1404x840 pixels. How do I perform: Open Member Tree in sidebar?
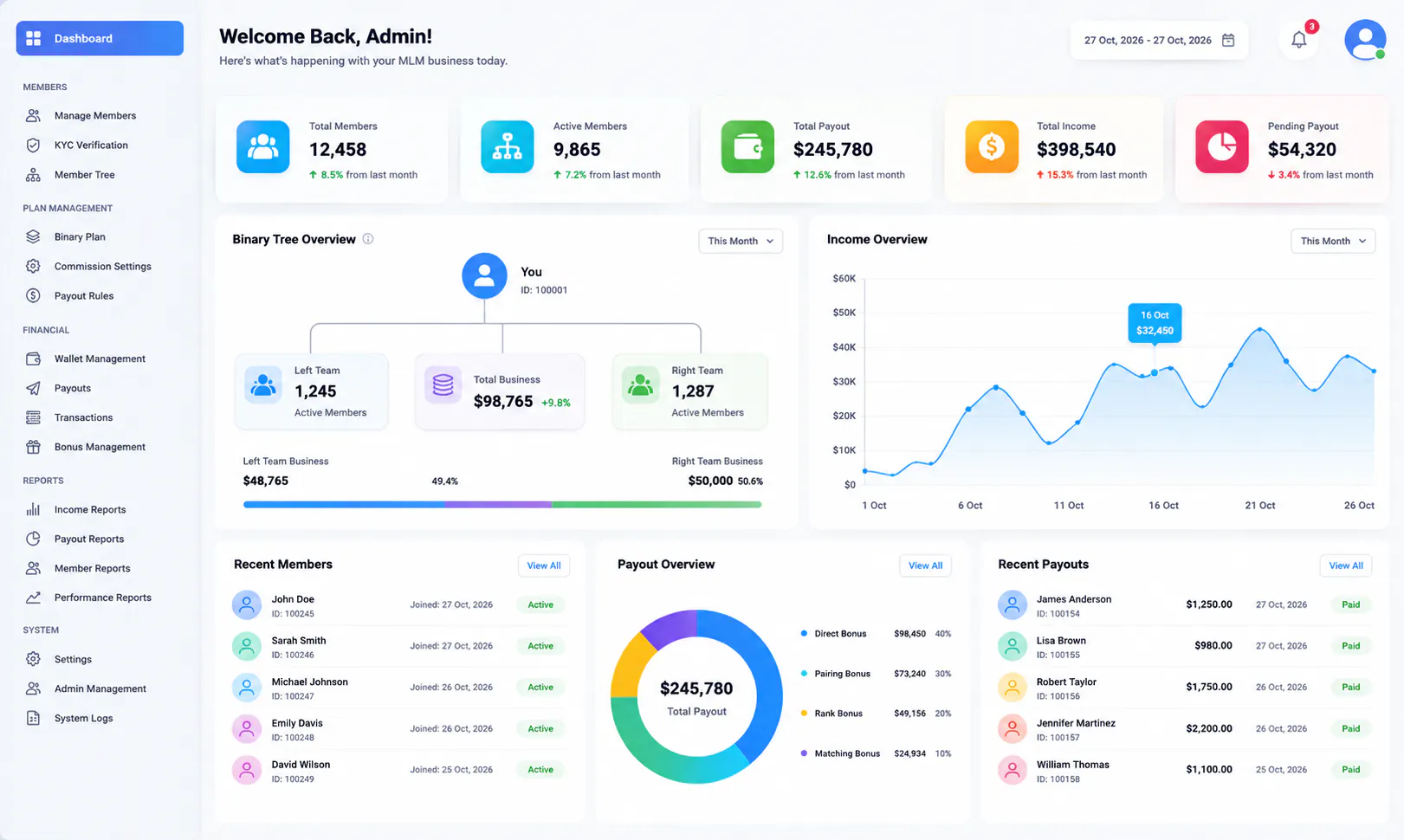84,174
